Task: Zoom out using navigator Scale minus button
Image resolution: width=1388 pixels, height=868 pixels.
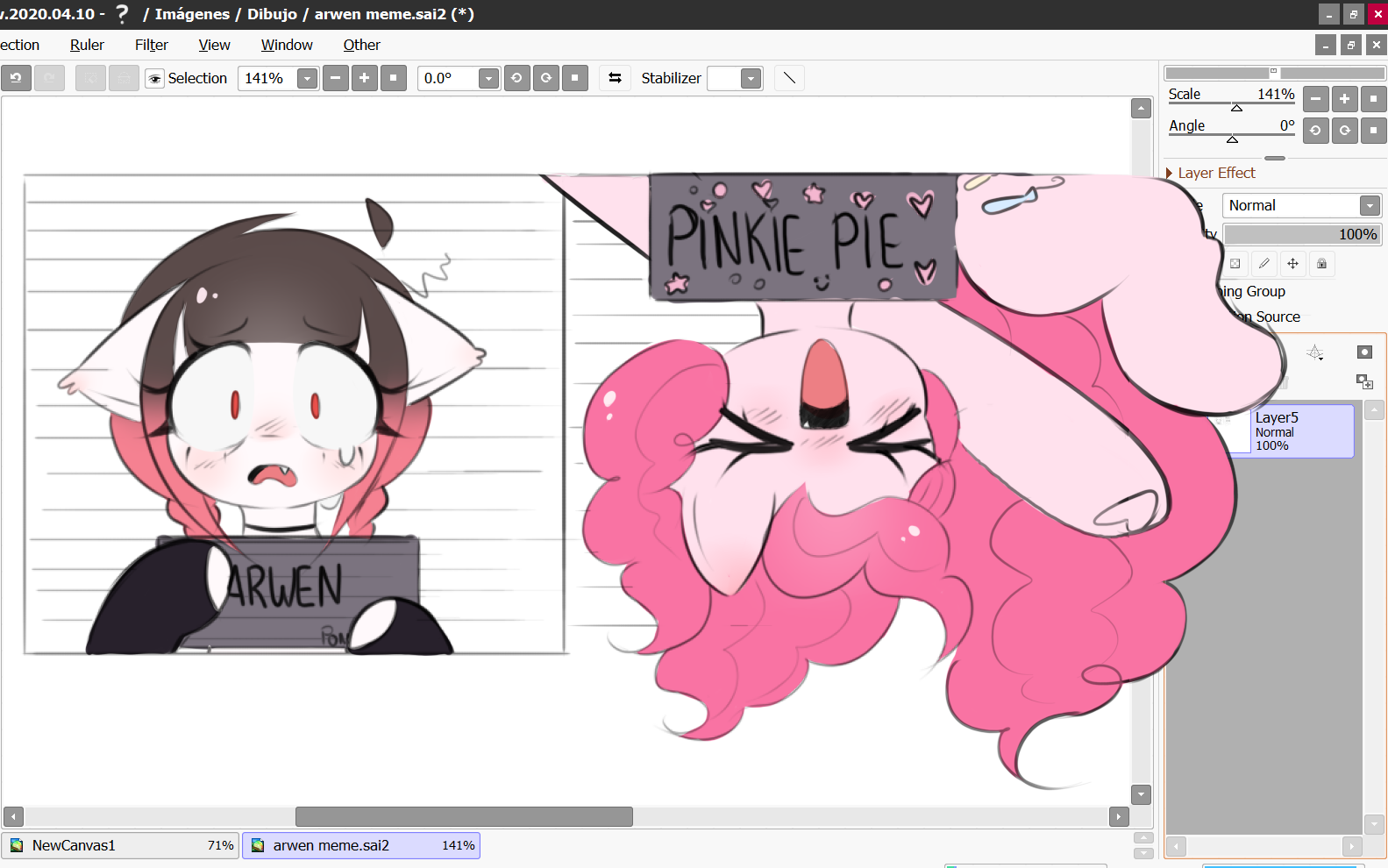Action: tap(1315, 99)
